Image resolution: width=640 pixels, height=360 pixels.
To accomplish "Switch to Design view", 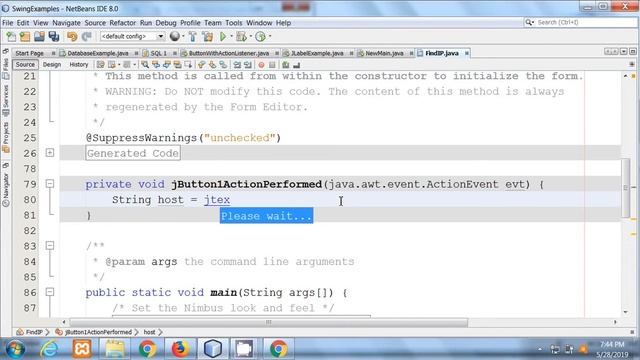I will coord(52,64).
